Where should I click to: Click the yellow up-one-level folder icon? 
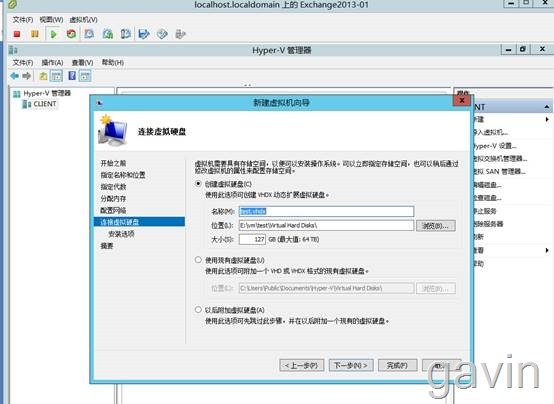point(43,76)
